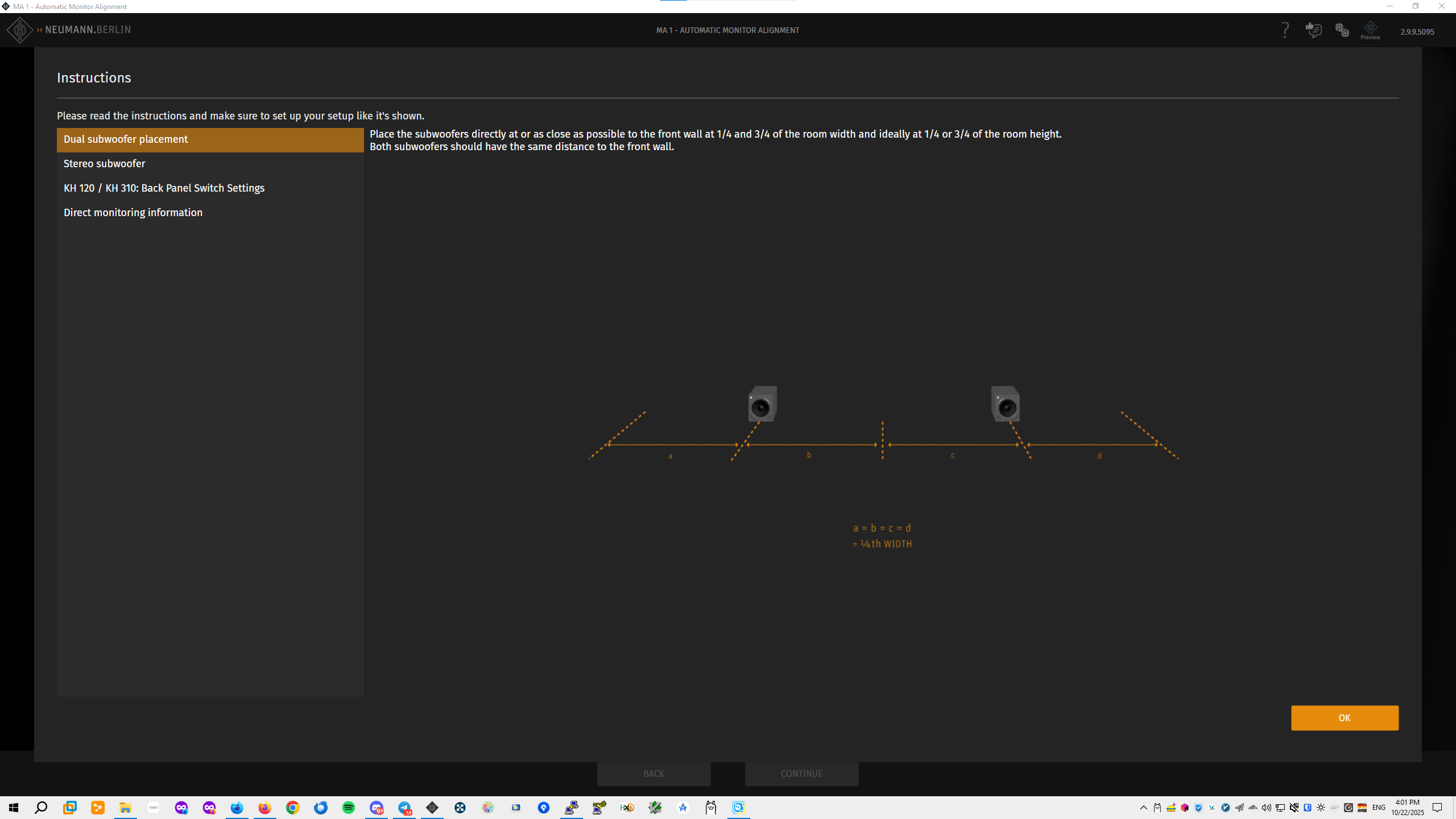The image size is (1456, 819).
Task: Open Spotify from the taskbar
Action: (349, 808)
